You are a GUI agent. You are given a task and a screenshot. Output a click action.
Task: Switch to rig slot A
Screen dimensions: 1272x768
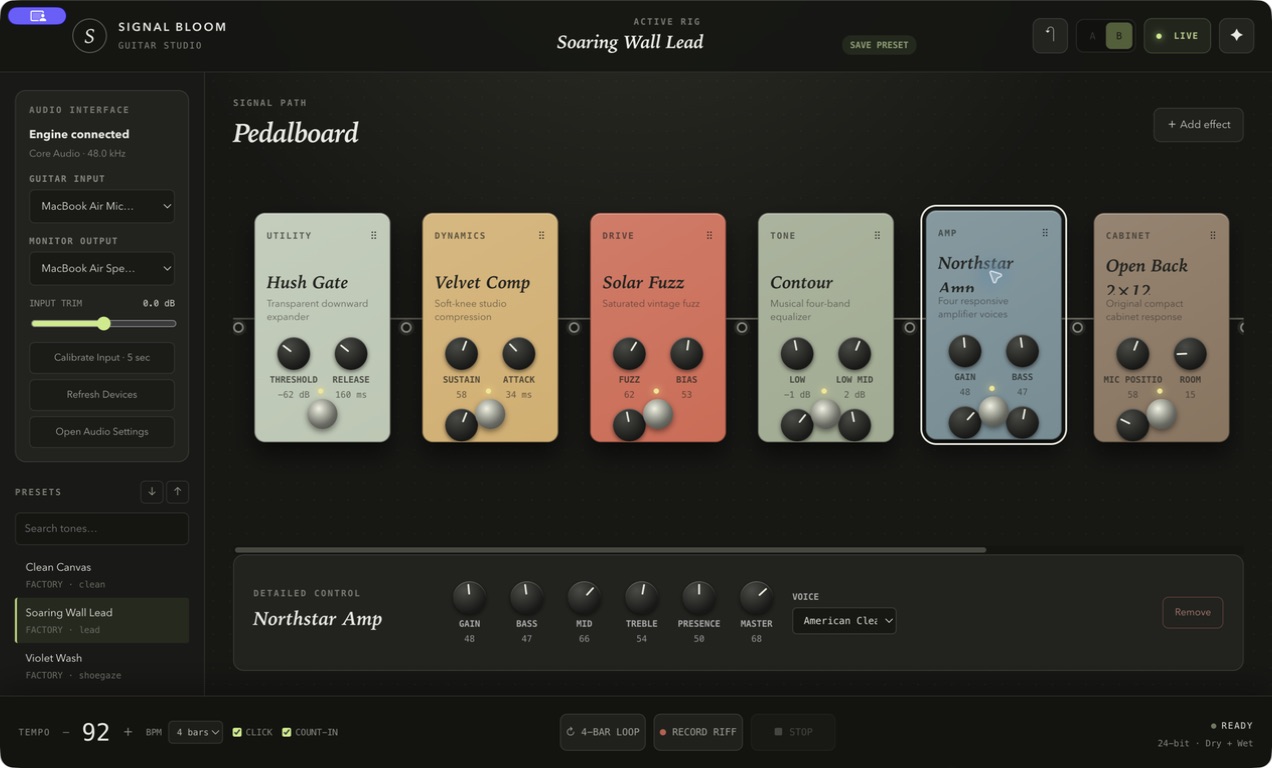point(1092,36)
